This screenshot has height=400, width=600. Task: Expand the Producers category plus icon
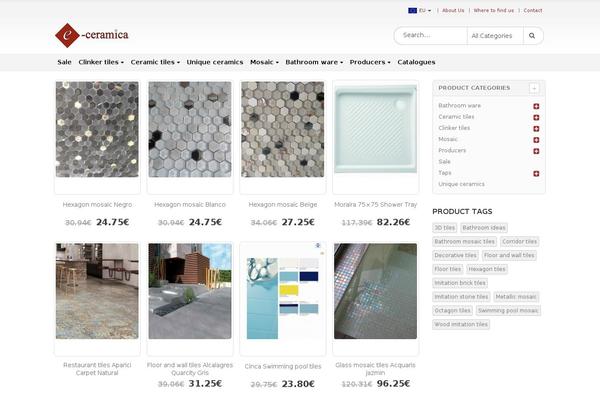tap(536, 151)
